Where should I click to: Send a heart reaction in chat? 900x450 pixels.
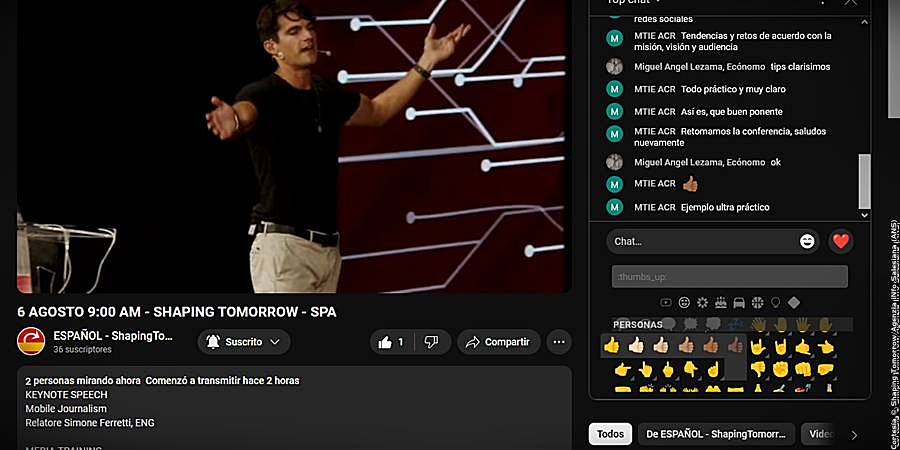(841, 242)
